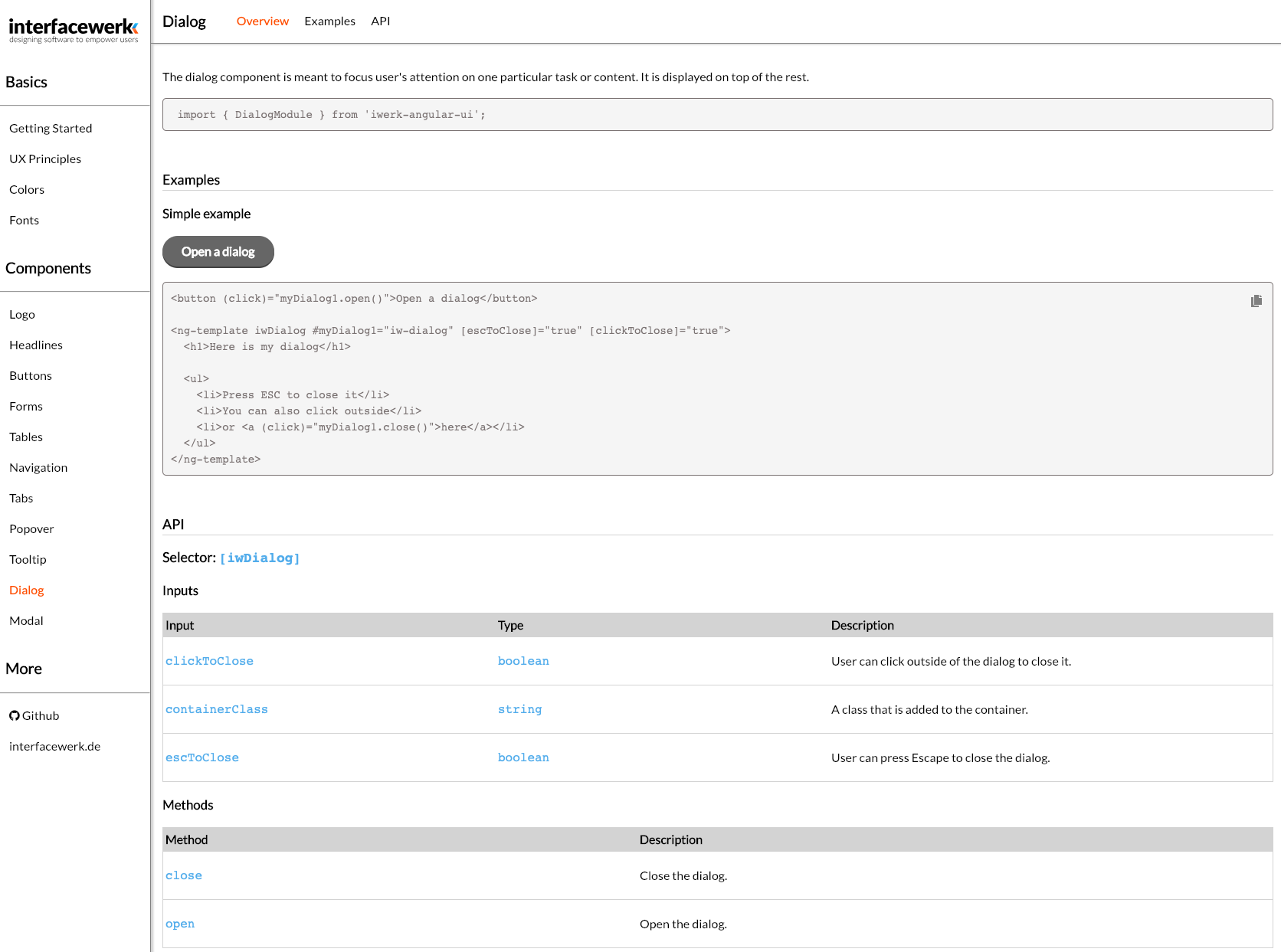Go to the Navigation component
The height and width of the screenshot is (952, 1281).
click(x=38, y=467)
